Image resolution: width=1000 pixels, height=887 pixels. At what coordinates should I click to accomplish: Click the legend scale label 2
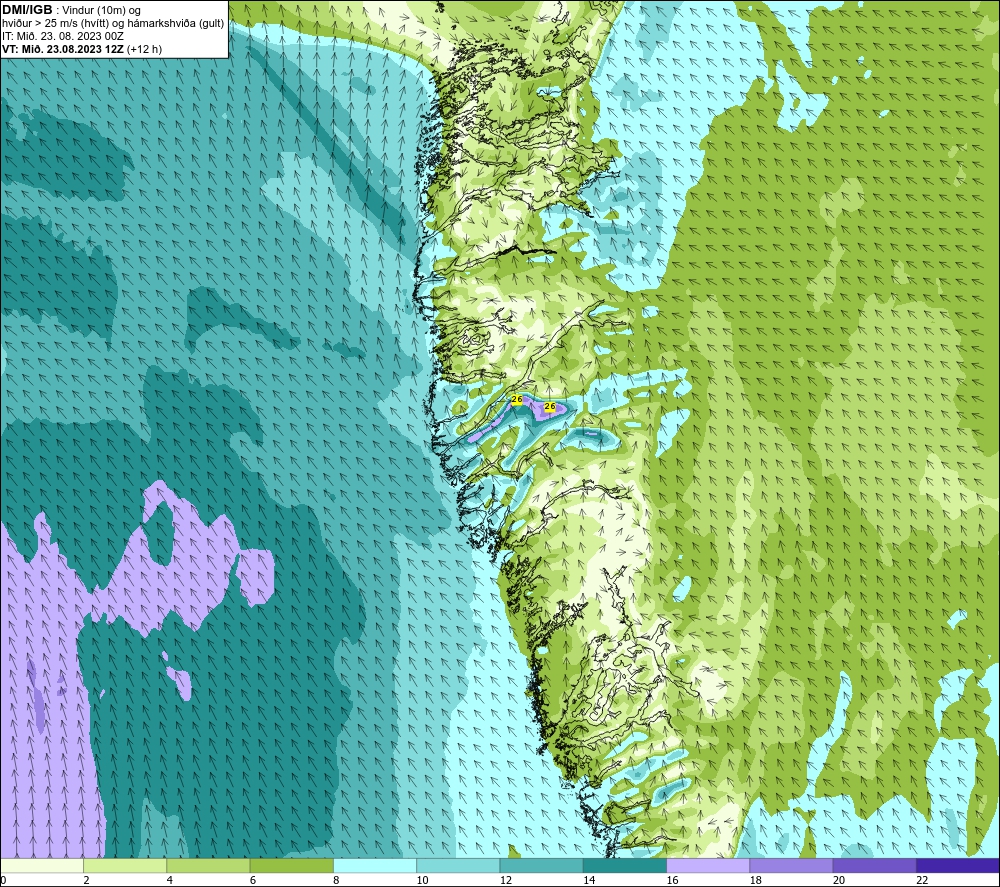coord(86,880)
